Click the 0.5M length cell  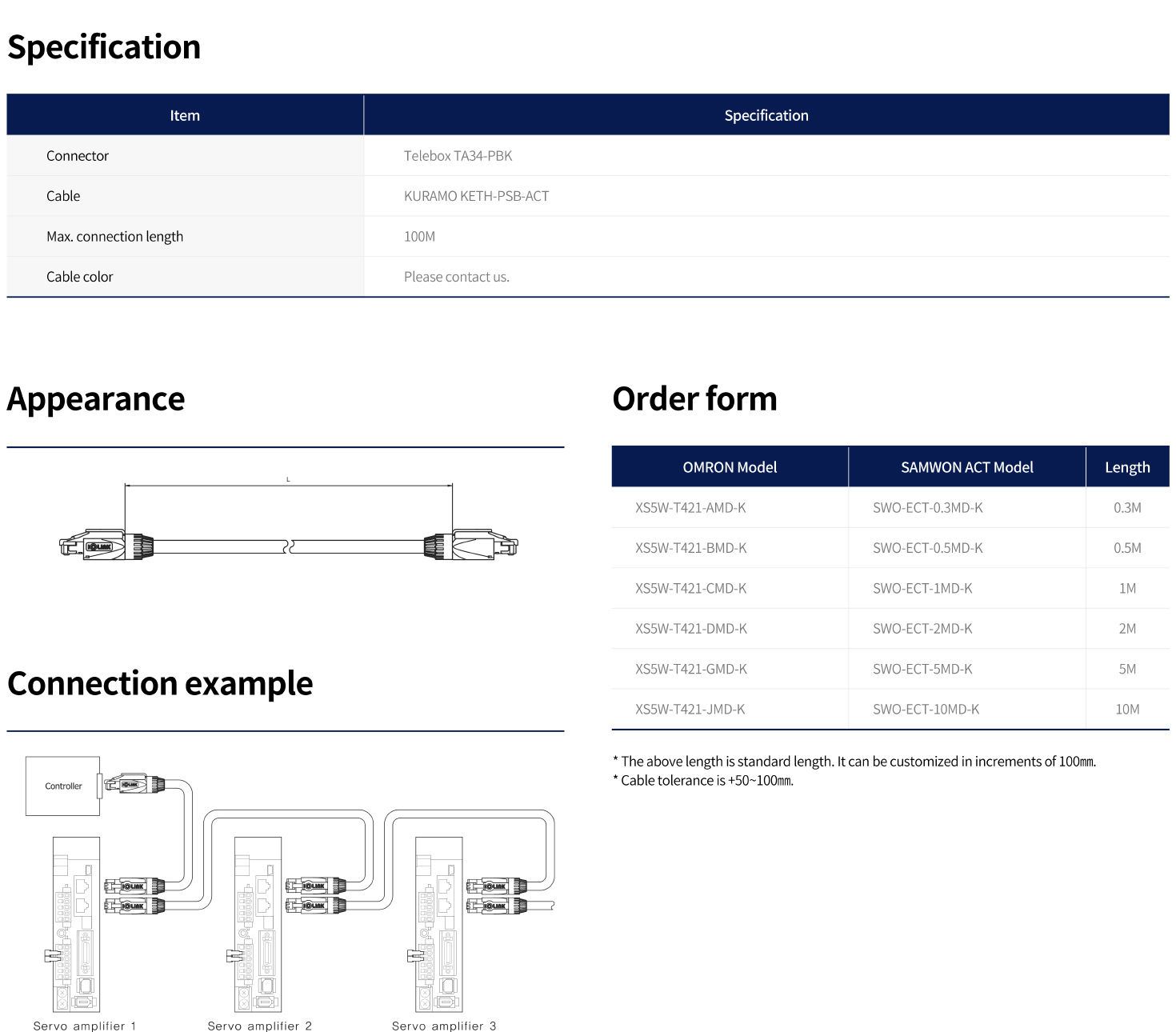click(x=1127, y=548)
